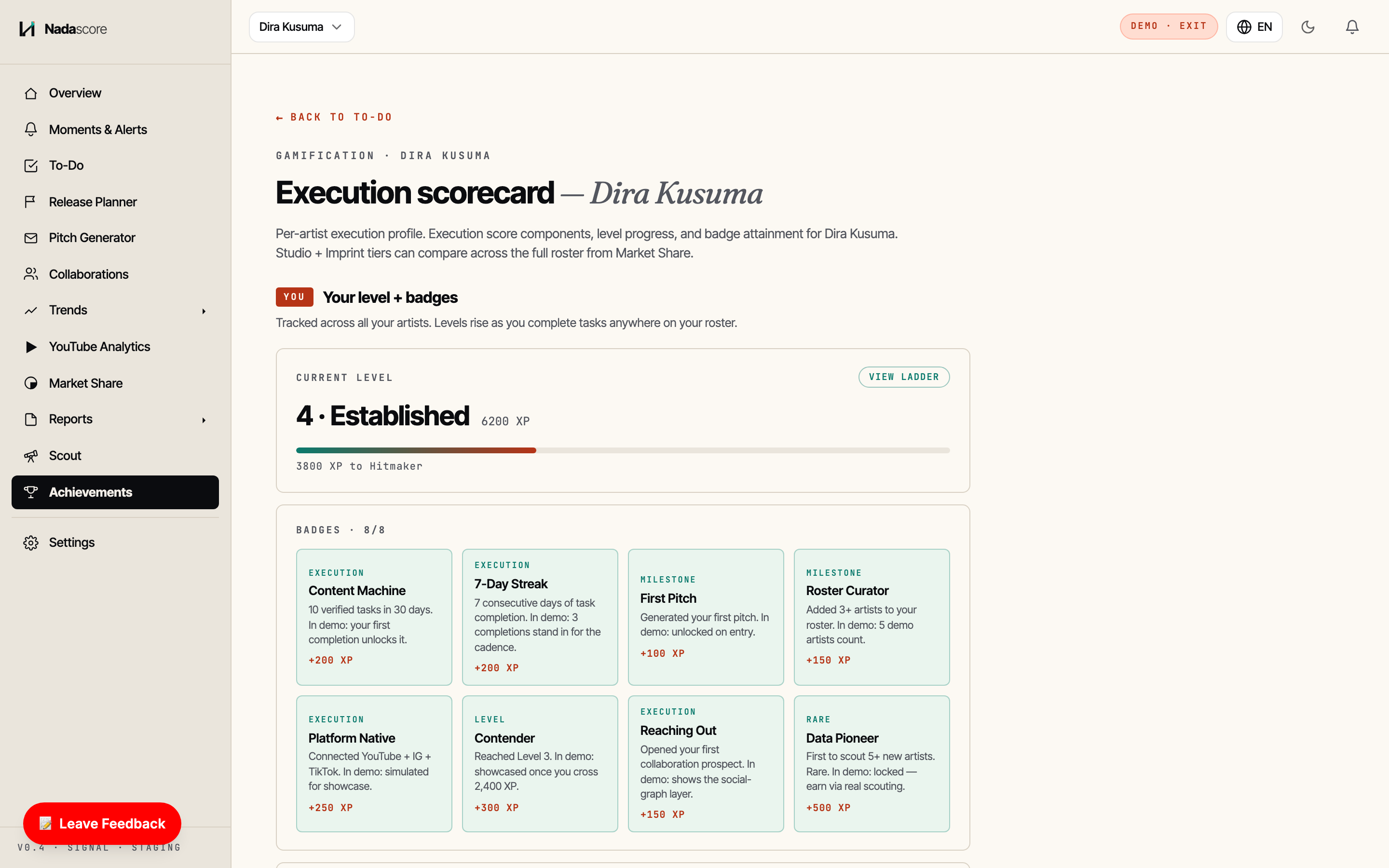The height and width of the screenshot is (868, 1389).
Task: Click the XP level progress bar
Action: [623, 451]
